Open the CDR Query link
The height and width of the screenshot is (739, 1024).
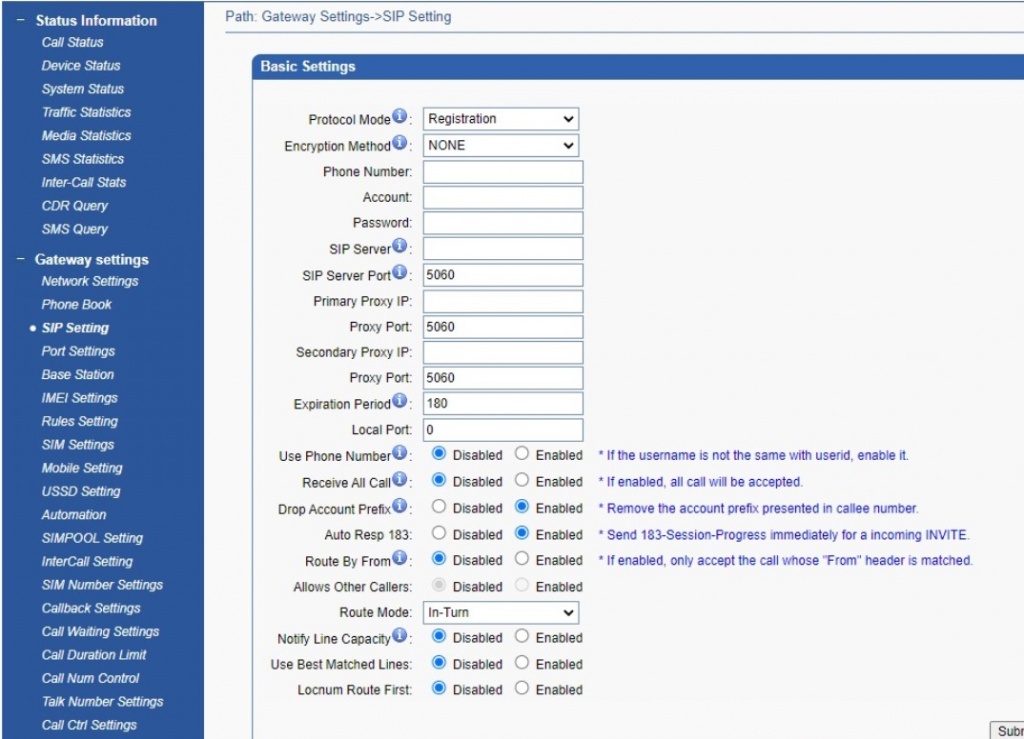click(74, 205)
